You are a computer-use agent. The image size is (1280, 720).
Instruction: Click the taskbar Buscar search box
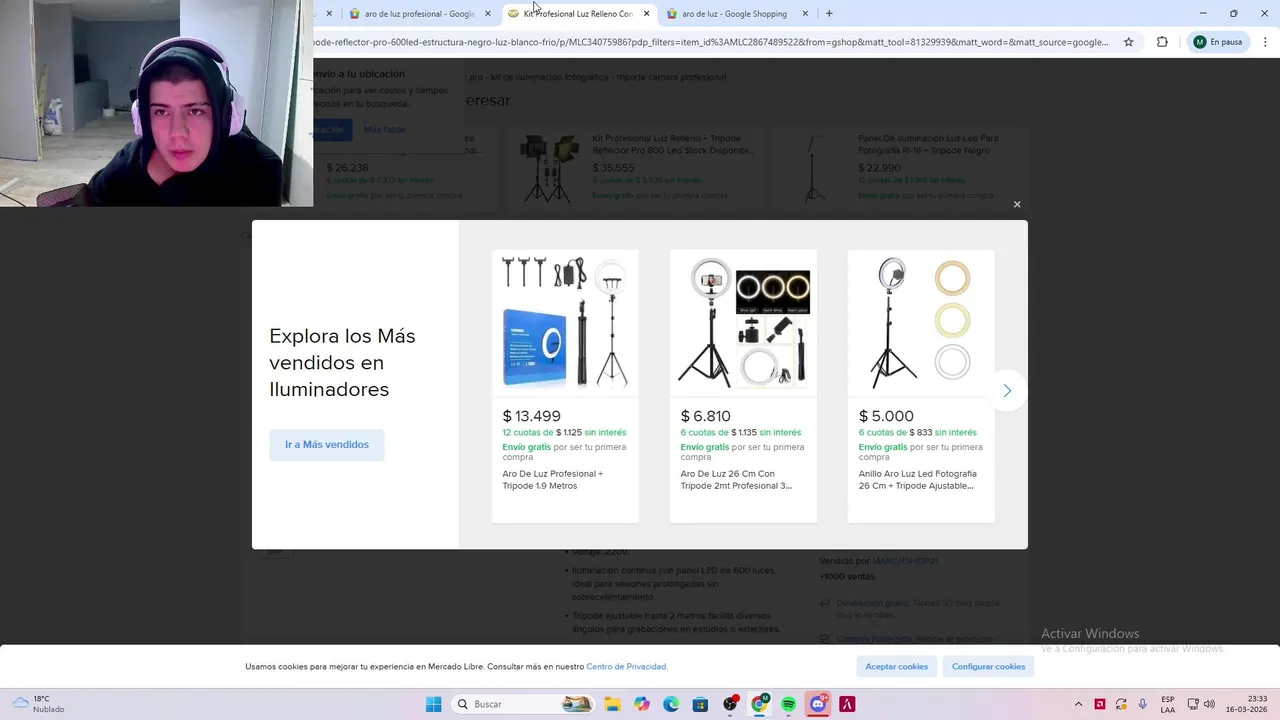[523, 704]
